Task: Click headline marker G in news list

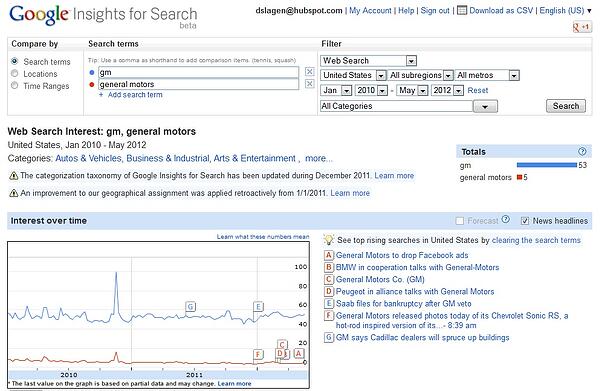Action: click(329, 338)
